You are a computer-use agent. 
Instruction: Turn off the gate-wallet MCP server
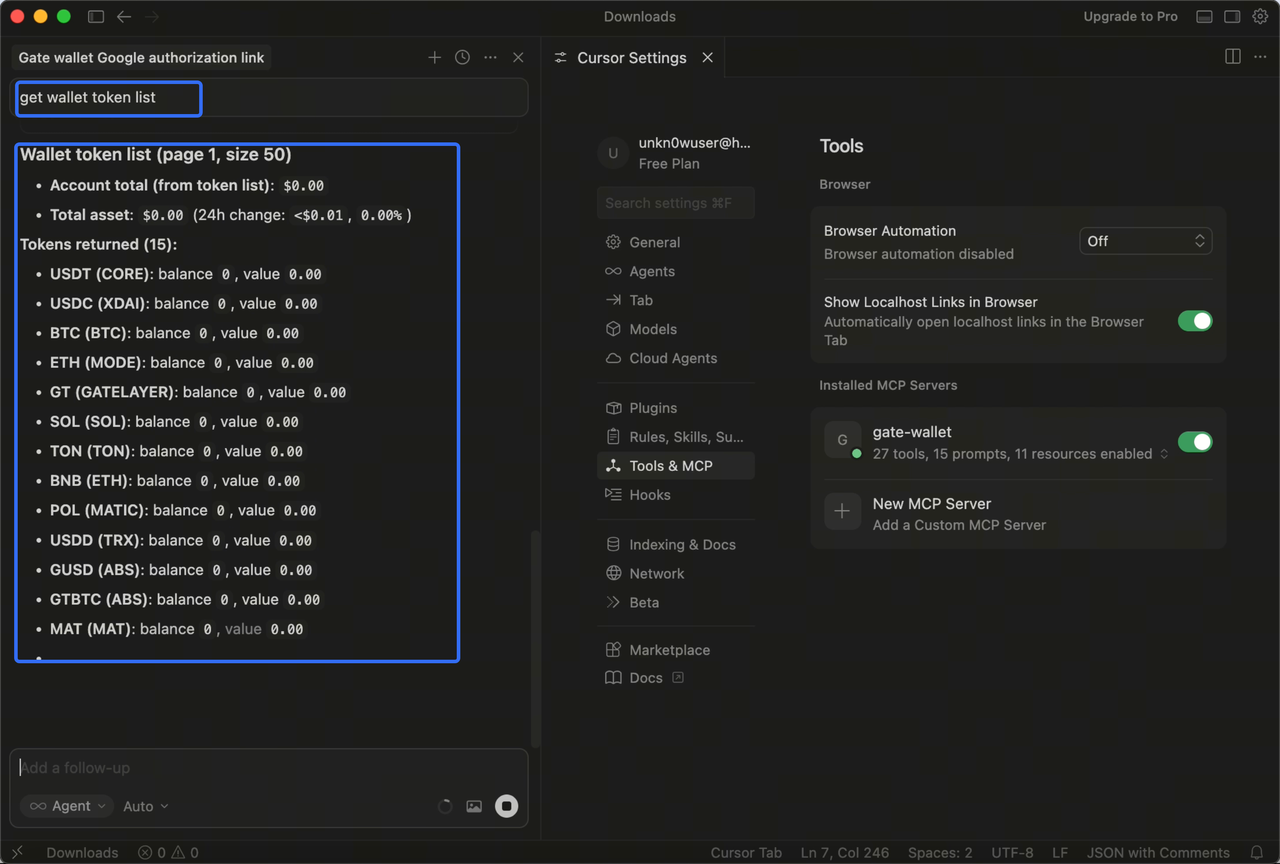[1194, 442]
